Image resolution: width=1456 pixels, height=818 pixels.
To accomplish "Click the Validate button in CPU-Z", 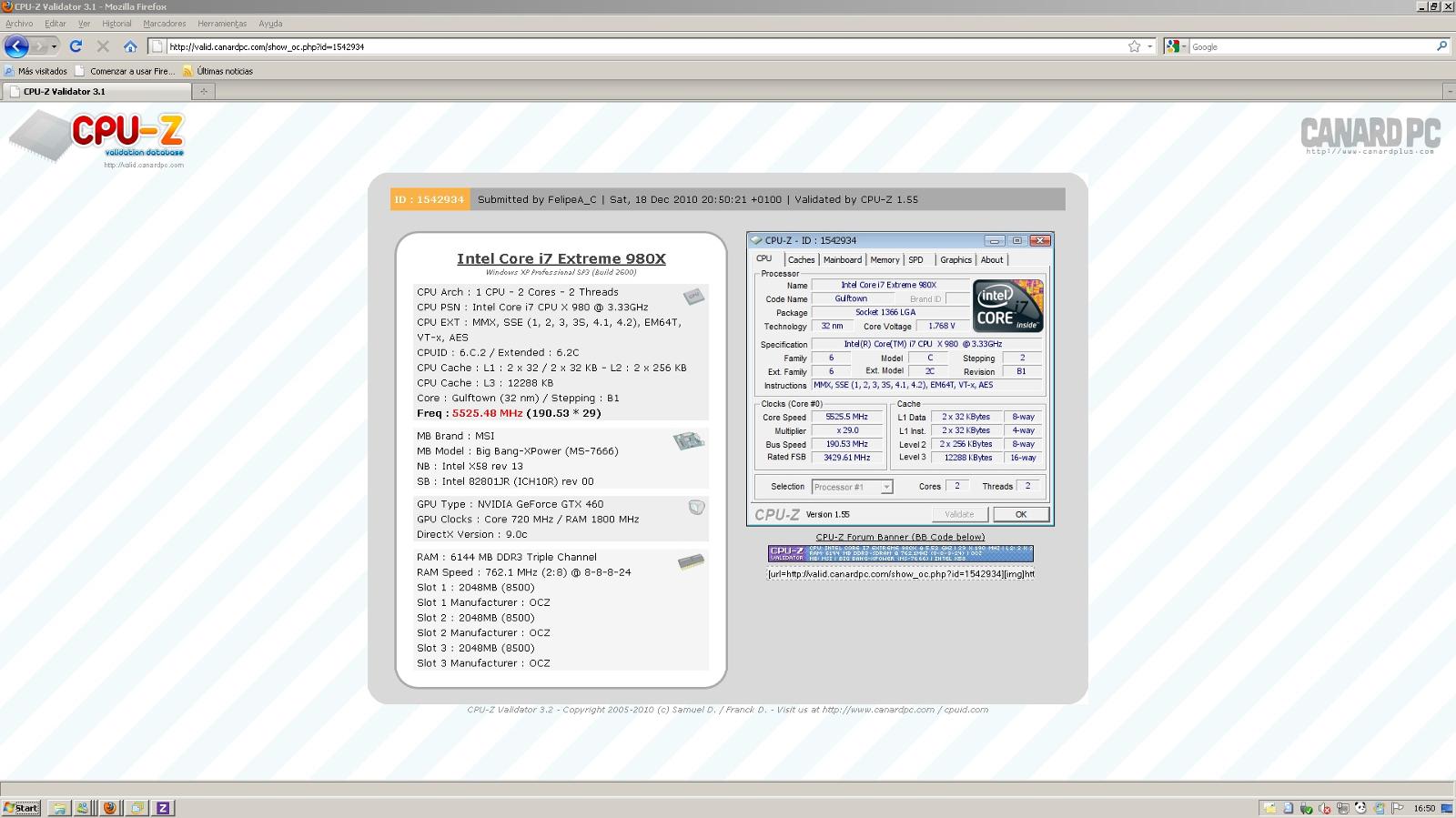I will coord(959,514).
